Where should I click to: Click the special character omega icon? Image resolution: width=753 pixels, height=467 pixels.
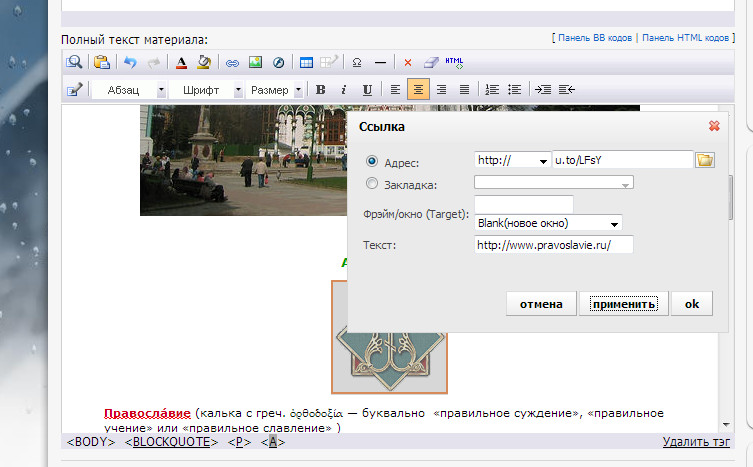coord(357,62)
